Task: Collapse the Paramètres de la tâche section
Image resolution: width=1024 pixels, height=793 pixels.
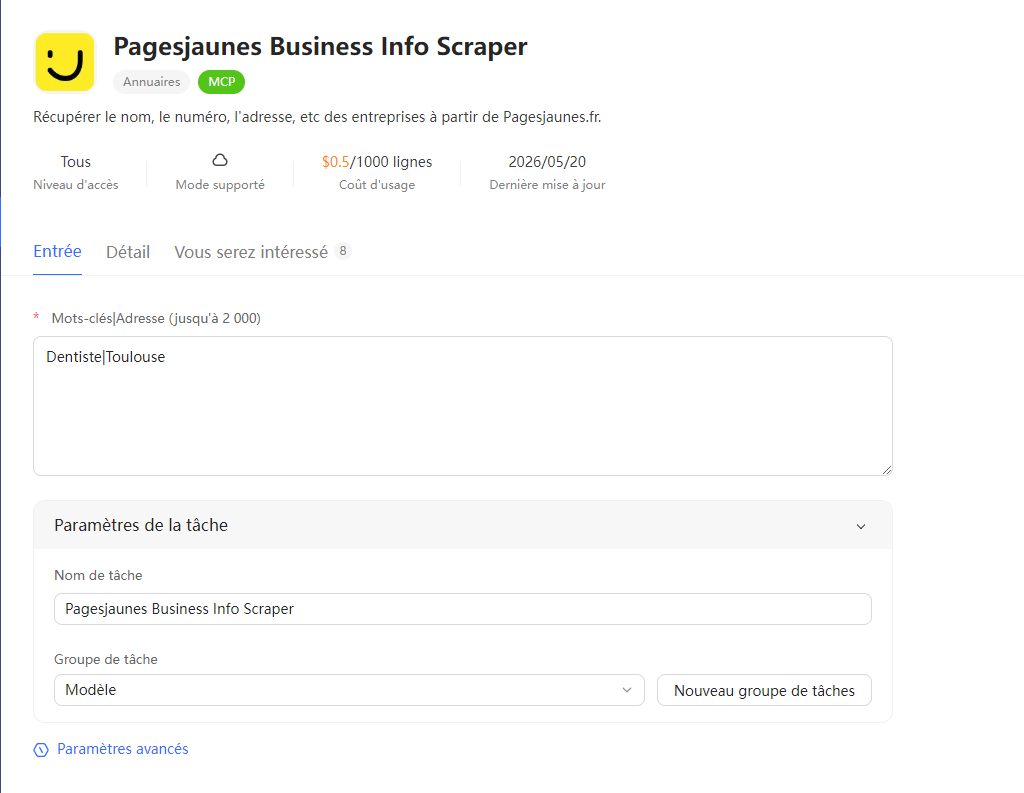Action: pyautogui.click(x=861, y=526)
